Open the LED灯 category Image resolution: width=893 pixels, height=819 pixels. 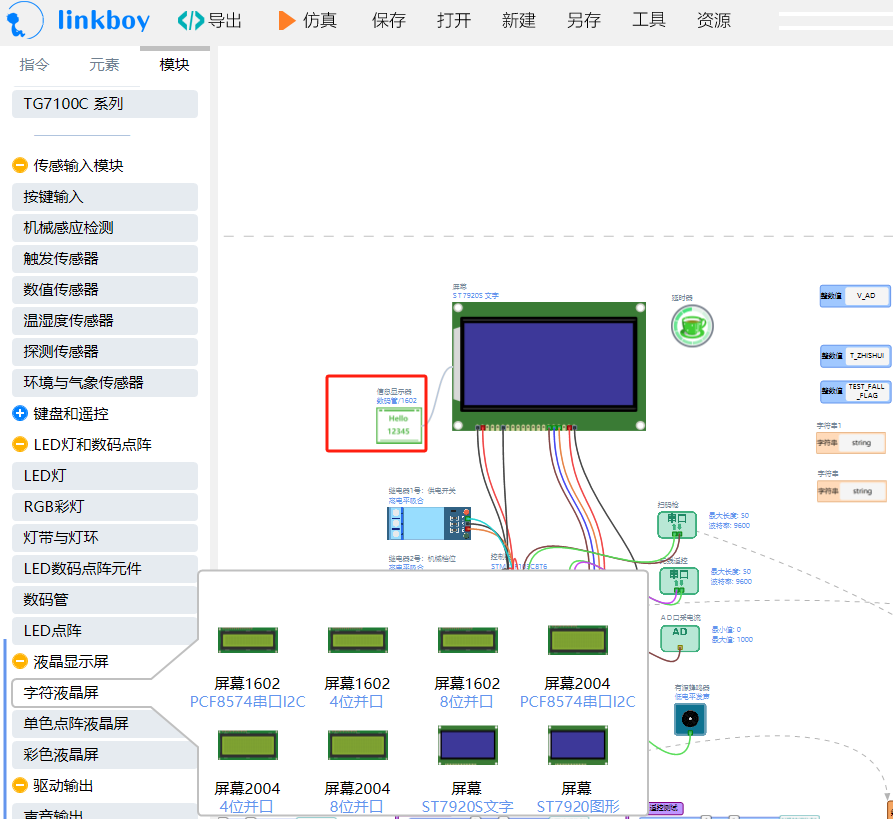[x=105, y=476]
